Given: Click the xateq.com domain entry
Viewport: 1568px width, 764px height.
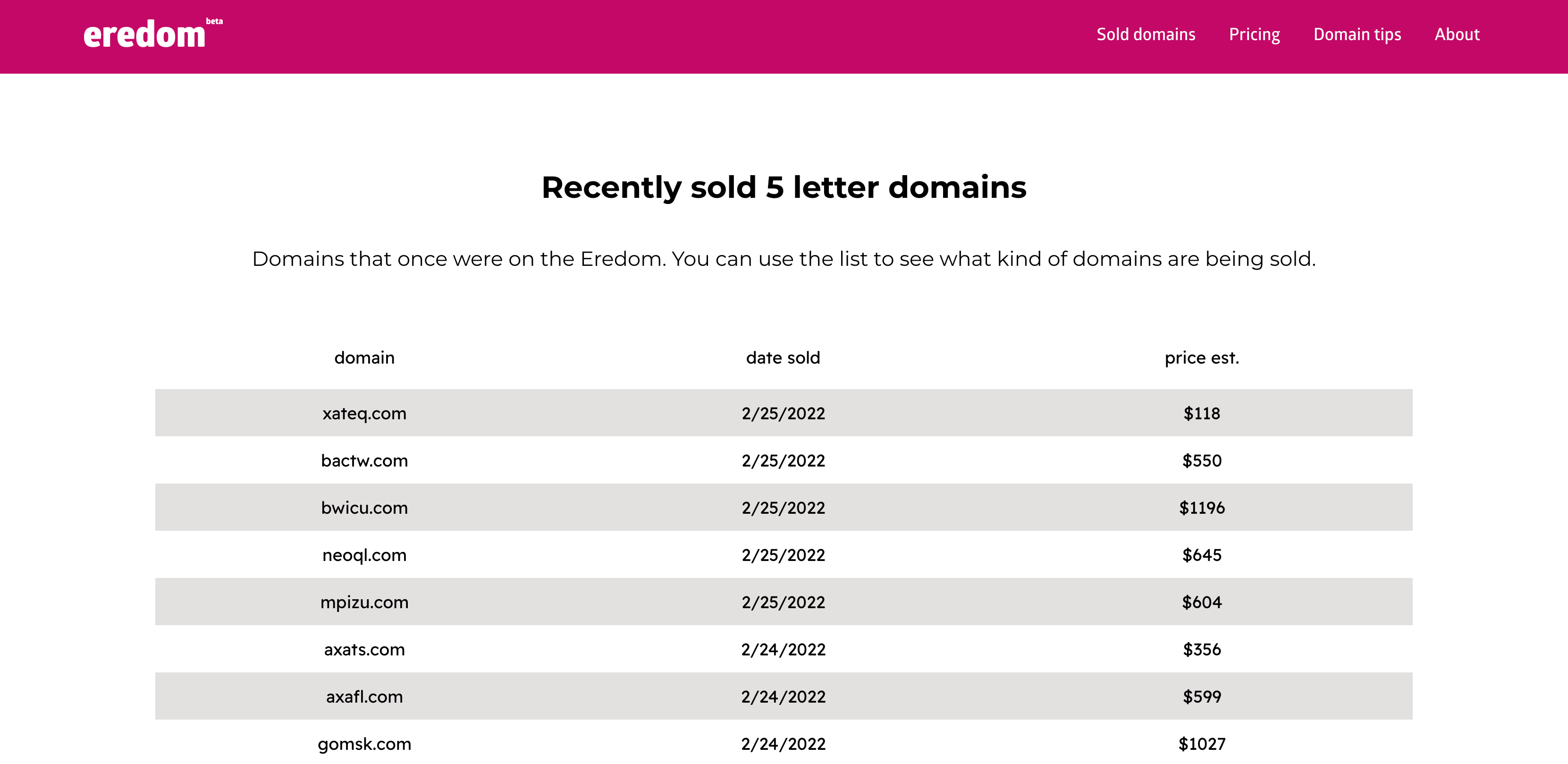Looking at the screenshot, I should 364,413.
